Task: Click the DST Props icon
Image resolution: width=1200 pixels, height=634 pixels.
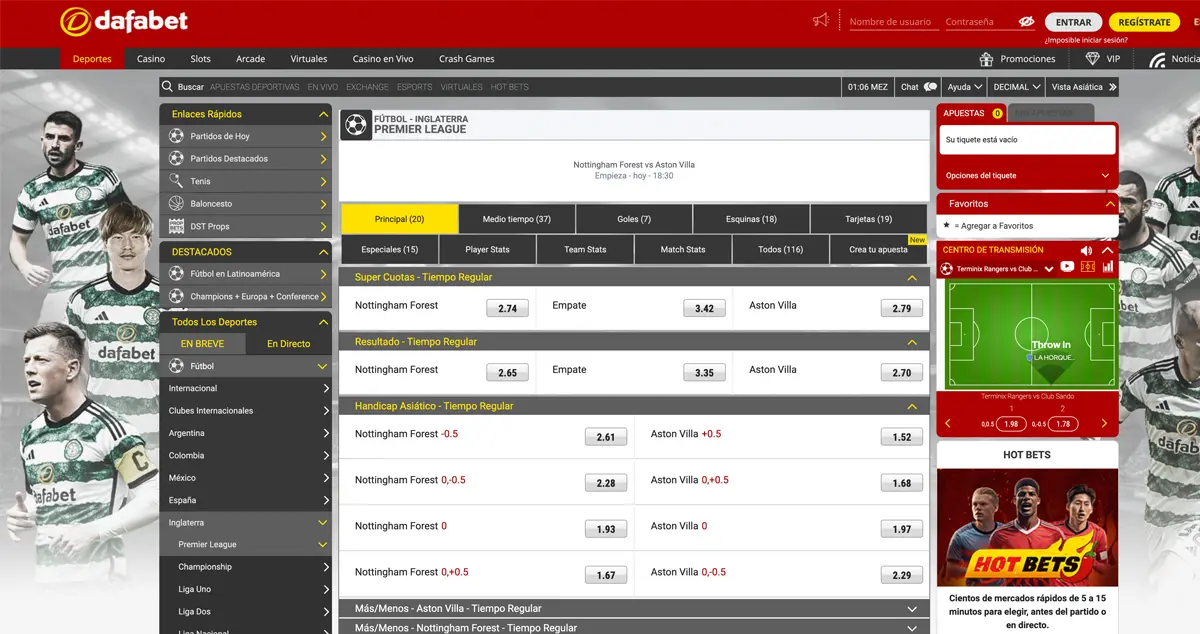Action: (x=177, y=226)
